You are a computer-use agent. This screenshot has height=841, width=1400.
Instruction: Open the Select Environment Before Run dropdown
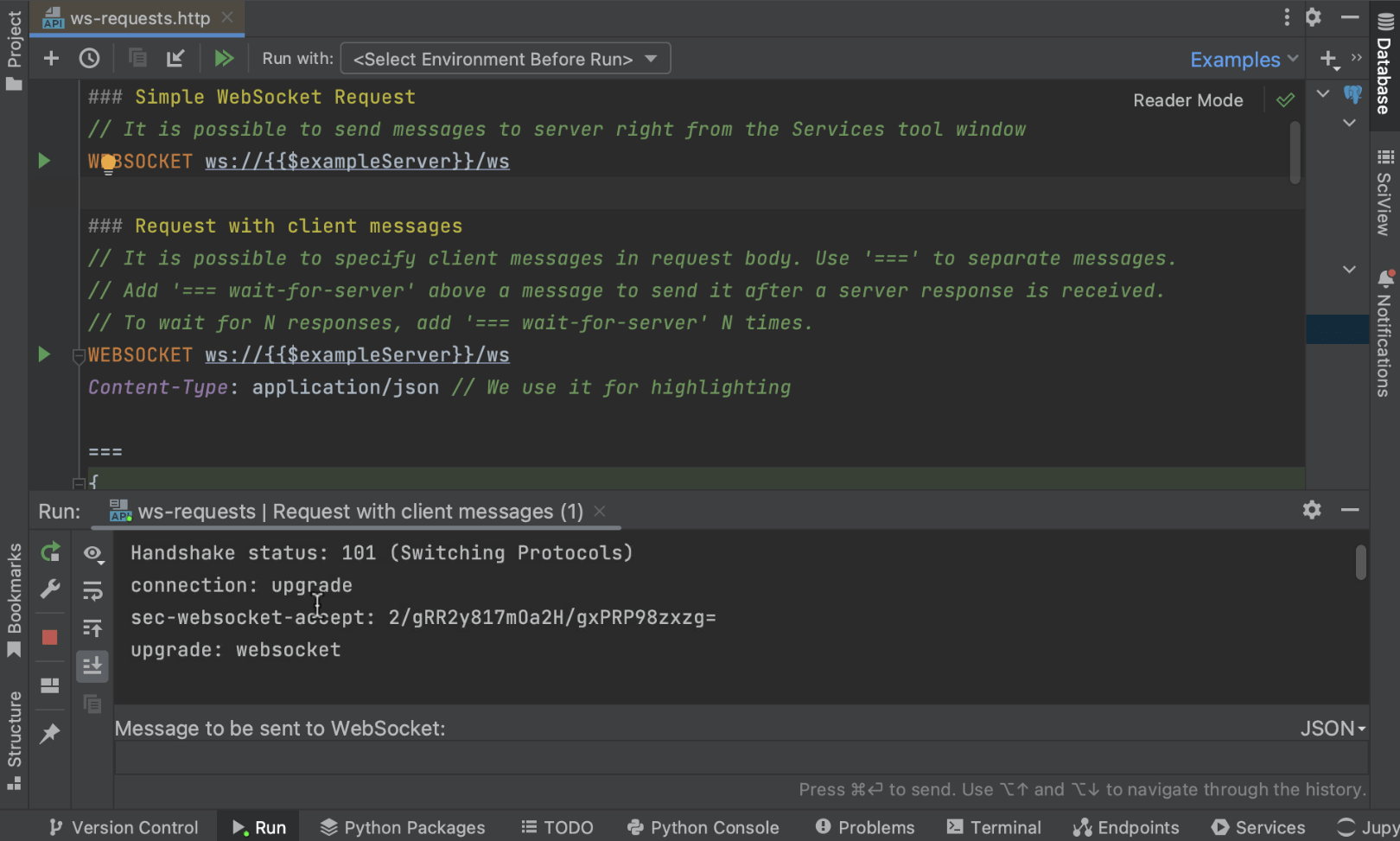(506, 59)
